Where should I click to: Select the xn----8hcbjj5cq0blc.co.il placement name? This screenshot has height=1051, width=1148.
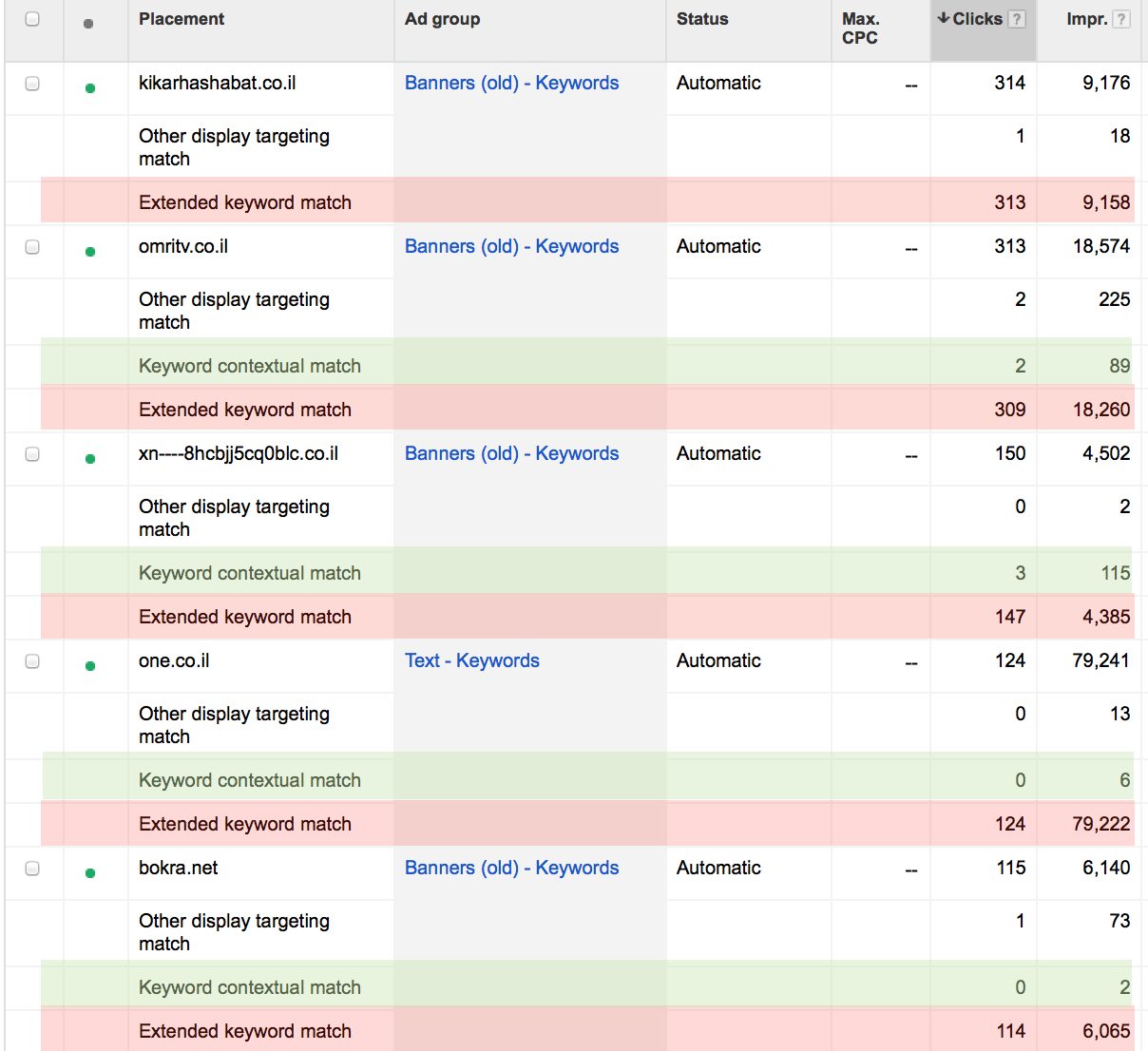point(239,453)
